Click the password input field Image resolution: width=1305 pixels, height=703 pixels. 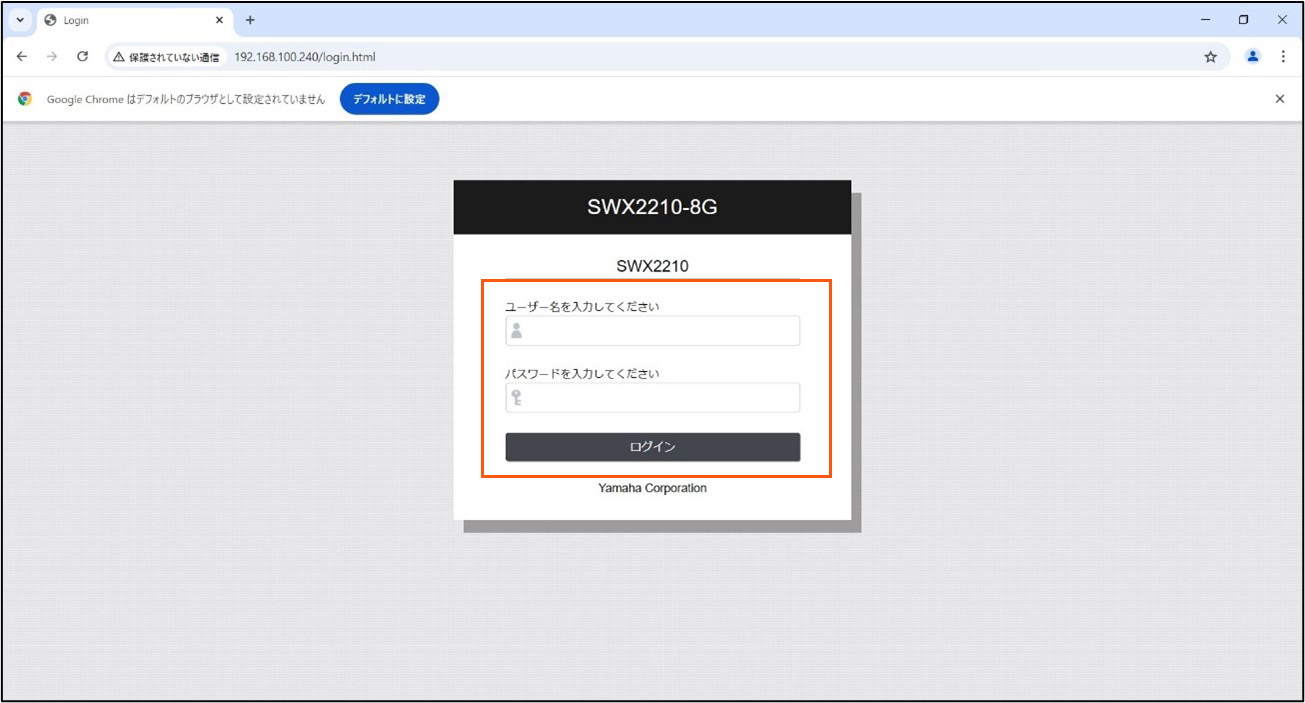(652, 398)
